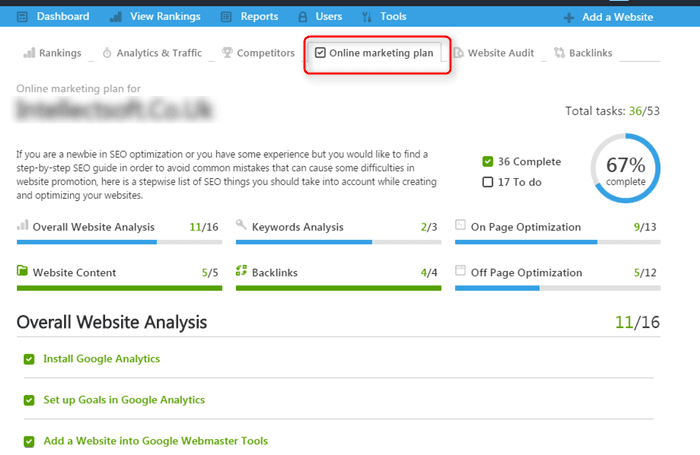Click the Tools wrench icon
Image resolution: width=700 pixels, height=455 pixels.
pyautogui.click(x=367, y=17)
